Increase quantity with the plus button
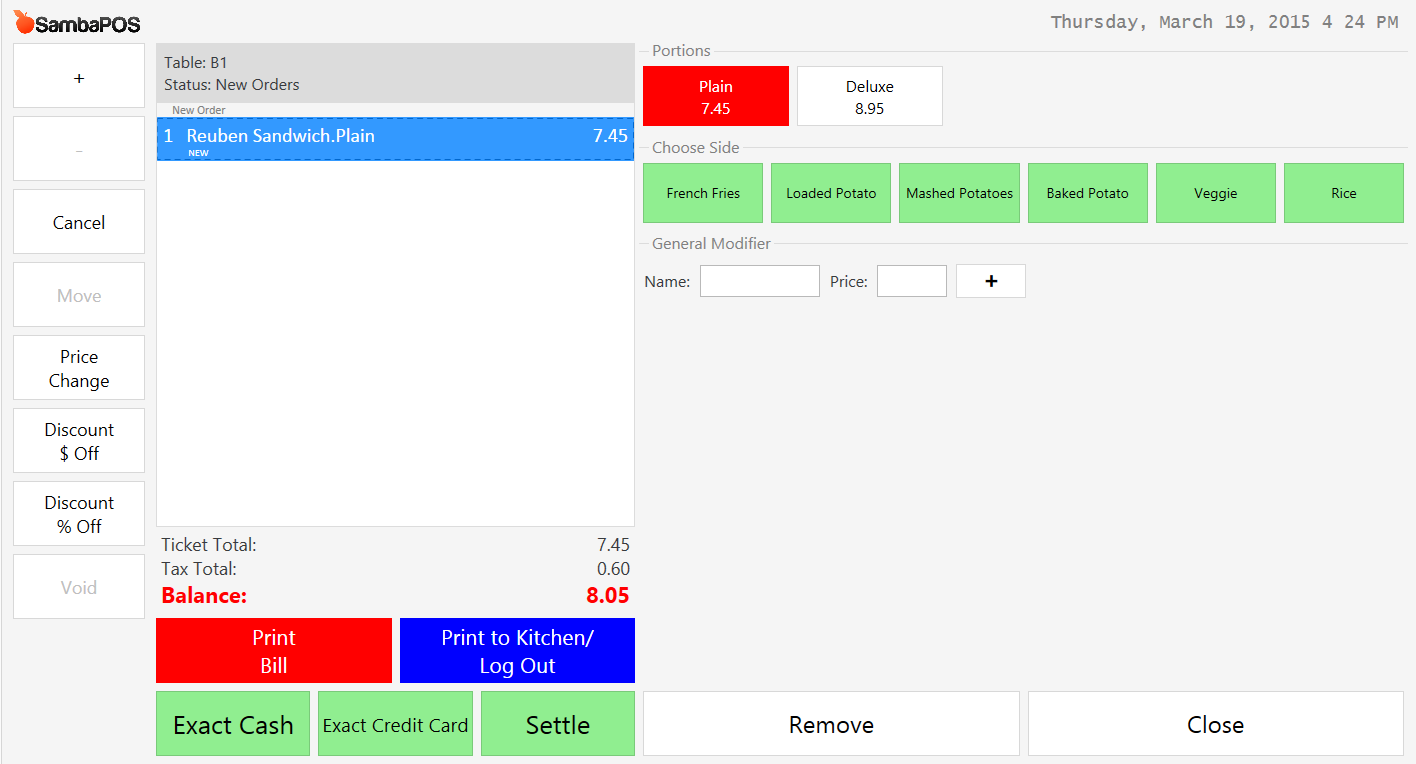The image size is (1416, 764). point(79,76)
